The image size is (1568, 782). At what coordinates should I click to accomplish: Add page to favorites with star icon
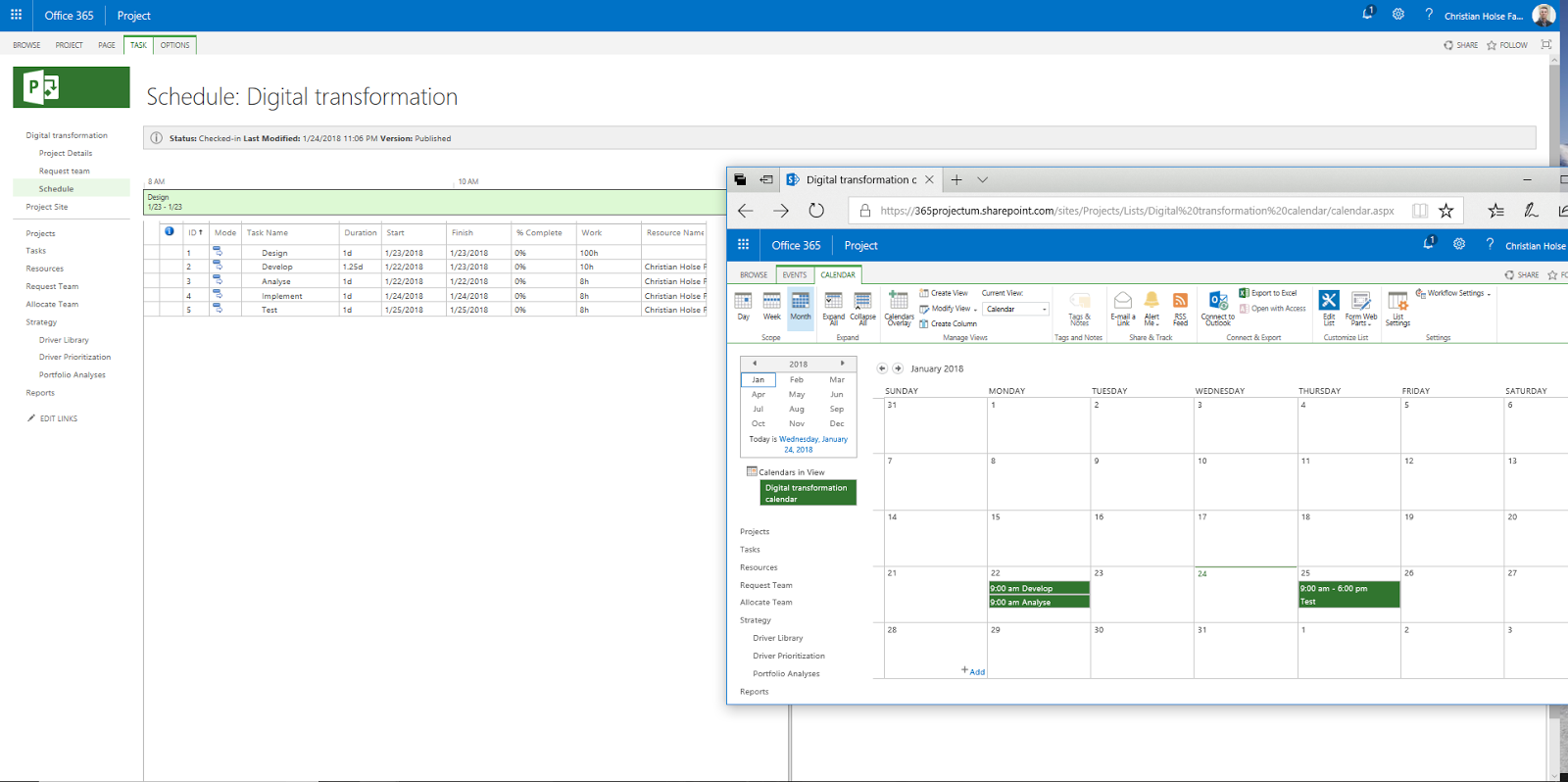pos(1446,211)
